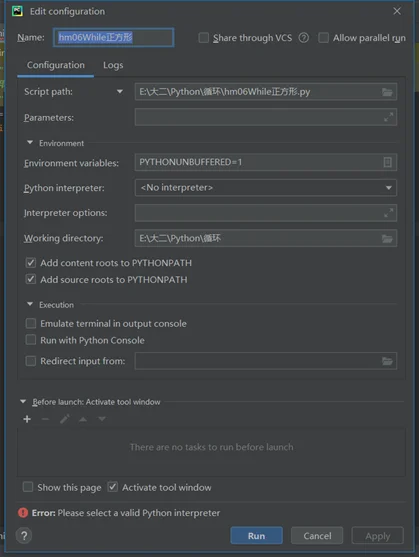Collapse the Environment section
The height and width of the screenshot is (557, 419).
[30, 142]
